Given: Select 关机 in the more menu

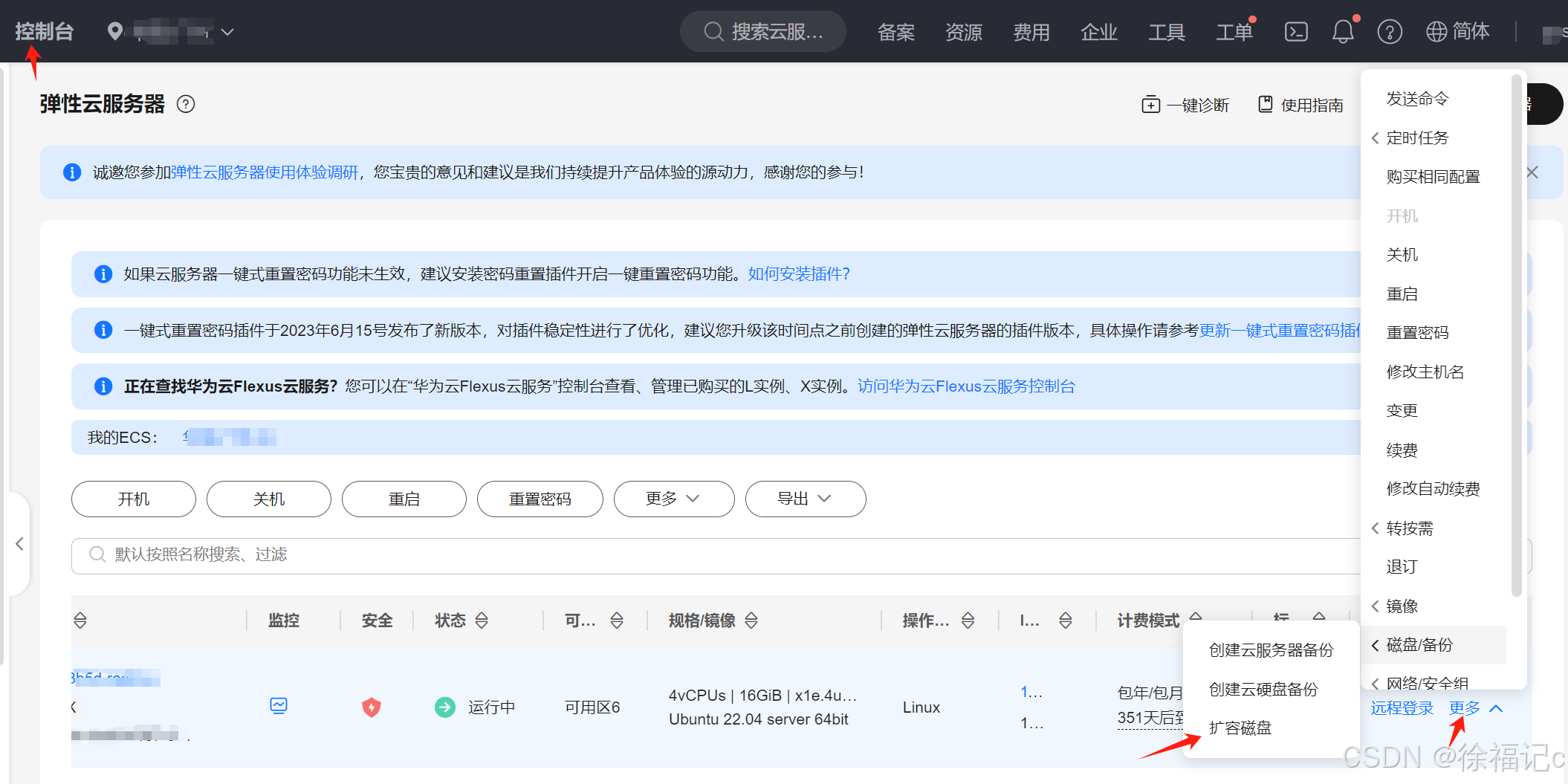Looking at the screenshot, I should click(1402, 255).
